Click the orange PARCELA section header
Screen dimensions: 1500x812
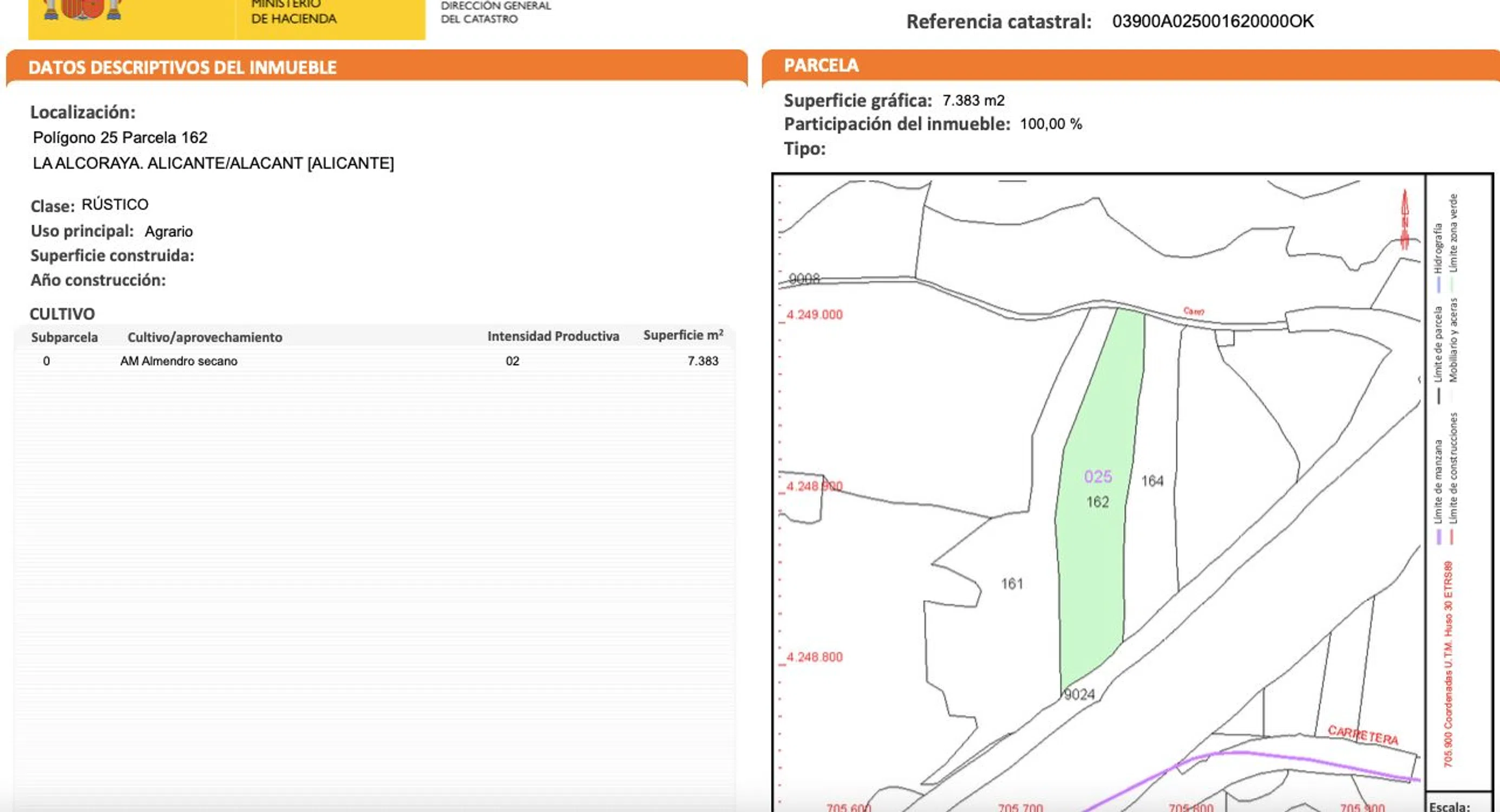(x=821, y=66)
